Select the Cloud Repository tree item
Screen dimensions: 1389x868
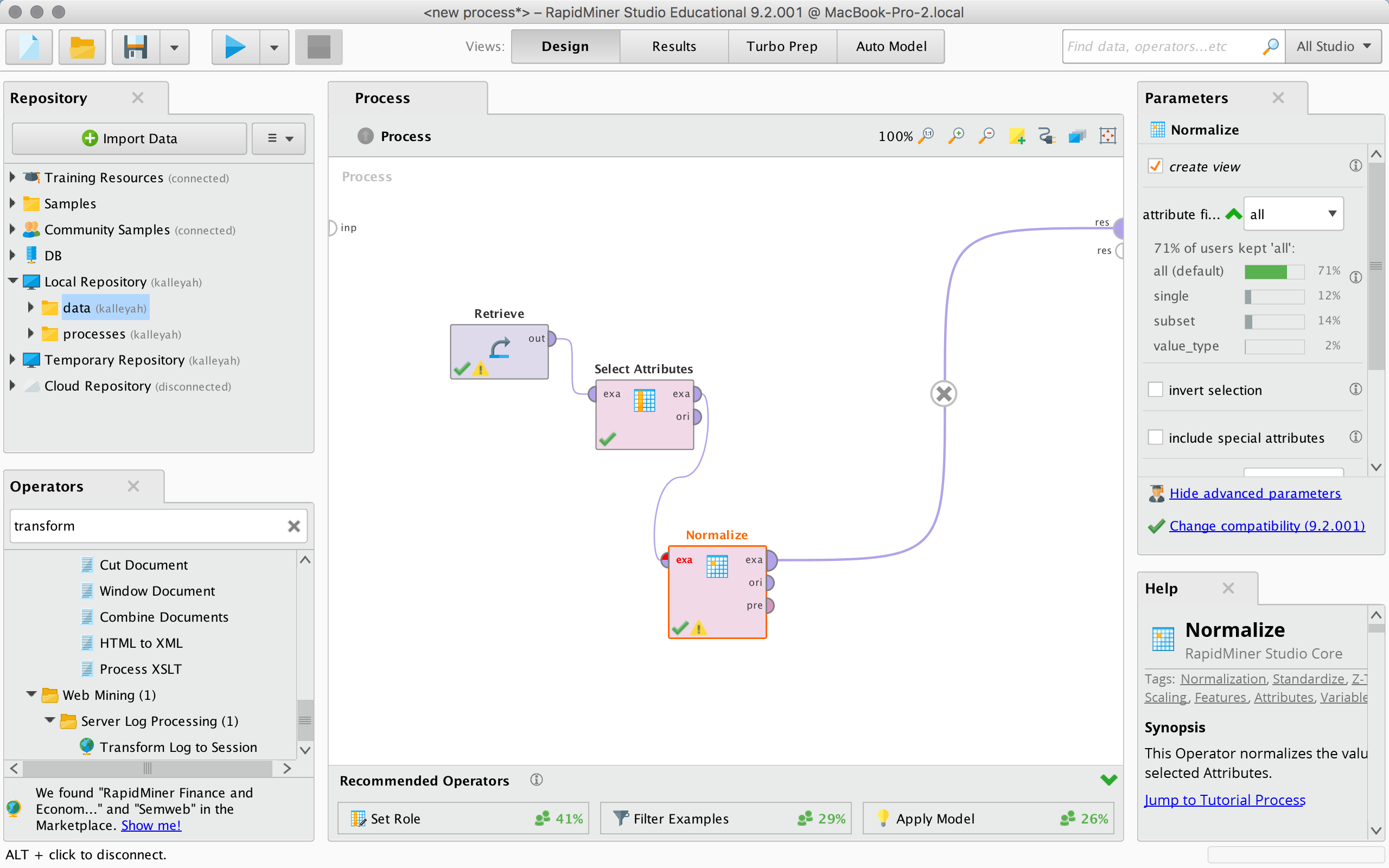click(128, 386)
